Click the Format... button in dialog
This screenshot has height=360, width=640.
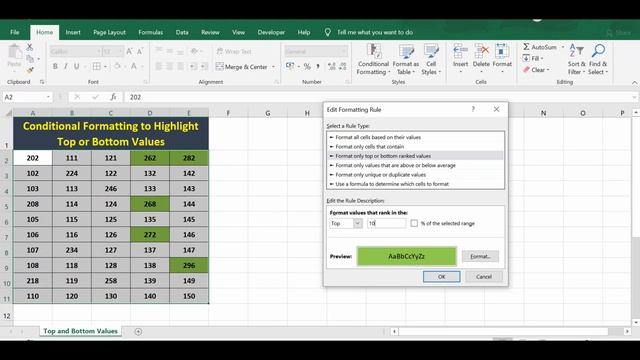(480, 256)
